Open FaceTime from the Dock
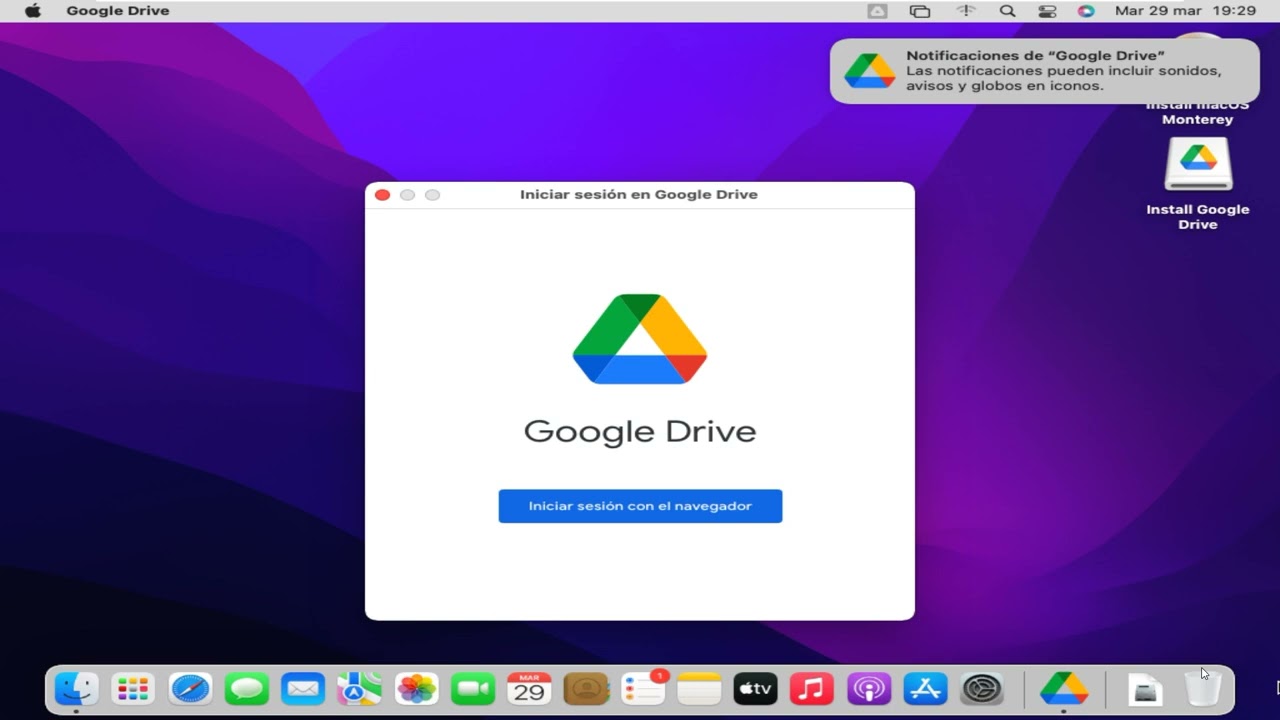Screen dimensions: 1280x720 [473, 688]
